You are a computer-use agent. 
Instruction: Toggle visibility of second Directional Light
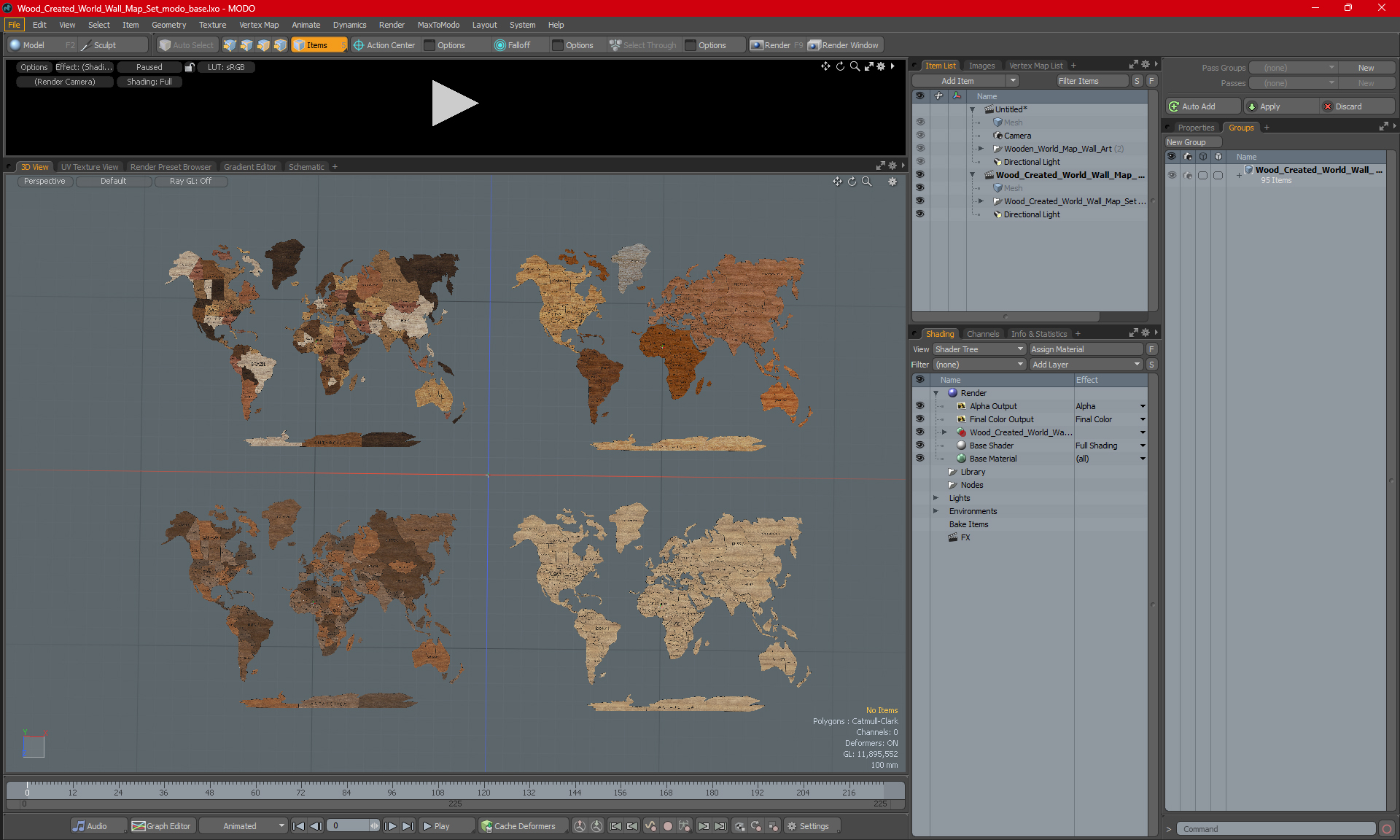point(920,214)
